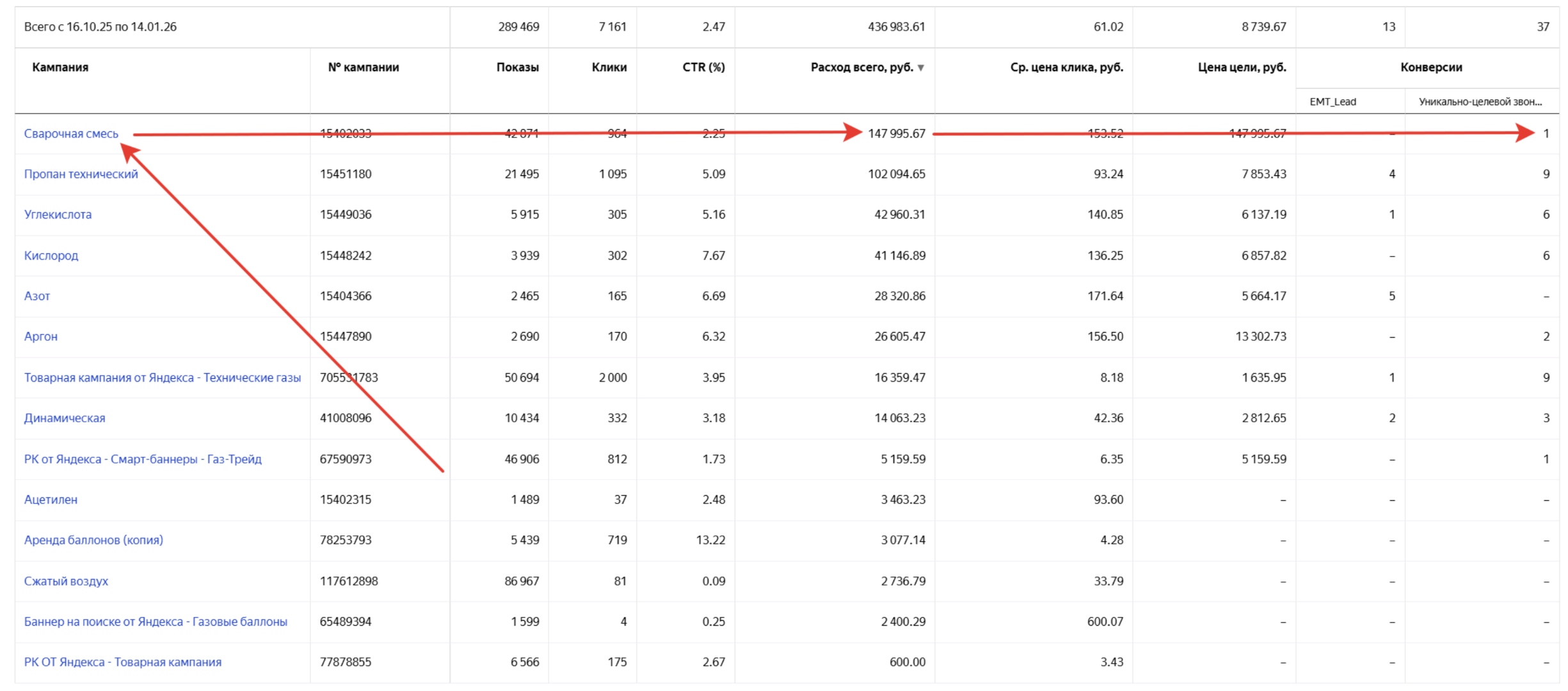This screenshot has width=1568, height=691.
Task: Select CTR value 13.22
Action: (x=710, y=540)
